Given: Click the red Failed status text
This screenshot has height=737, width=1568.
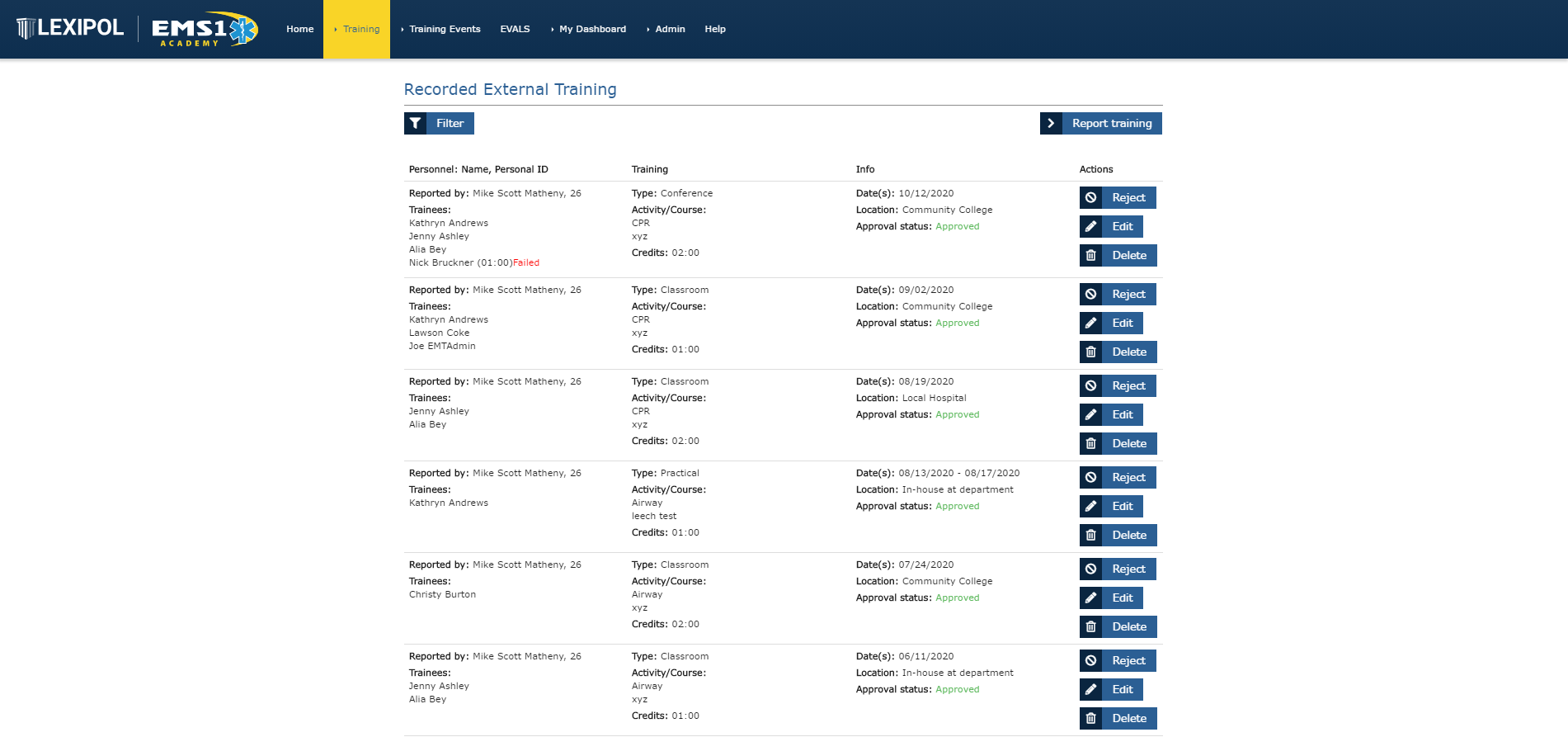Looking at the screenshot, I should (x=526, y=262).
